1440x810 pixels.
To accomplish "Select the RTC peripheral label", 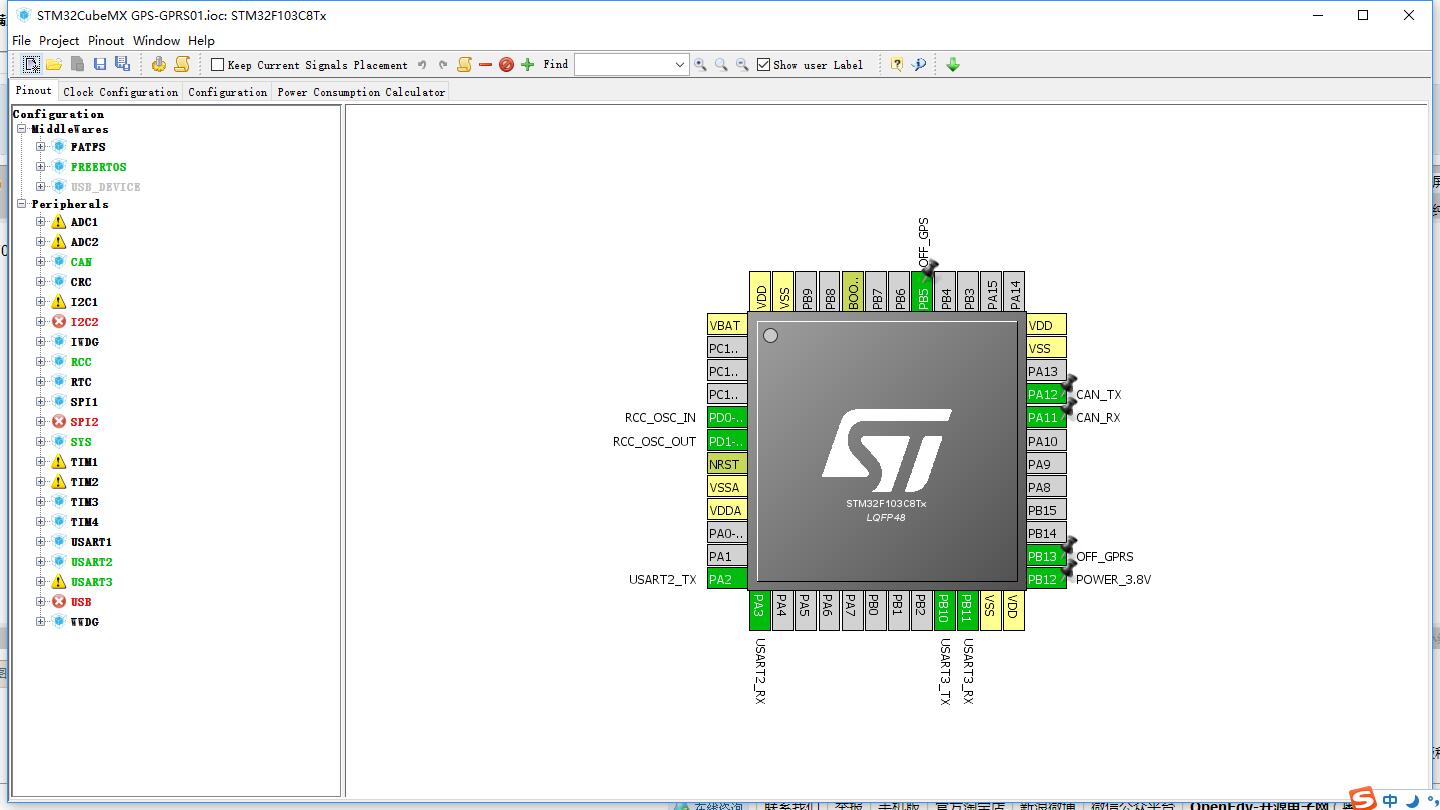I will [x=81, y=382].
